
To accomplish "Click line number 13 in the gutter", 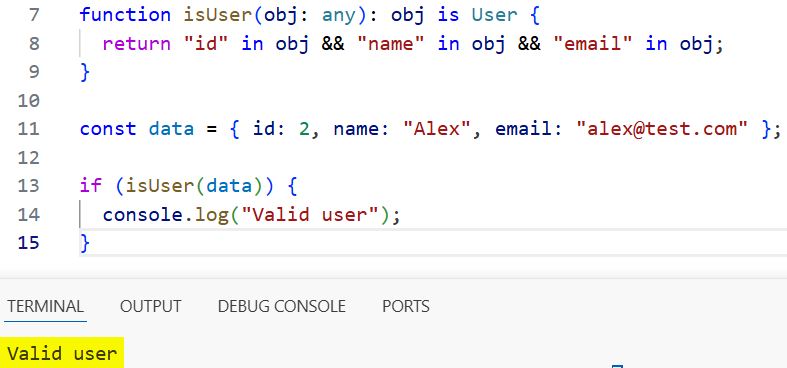I will point(28,186).
